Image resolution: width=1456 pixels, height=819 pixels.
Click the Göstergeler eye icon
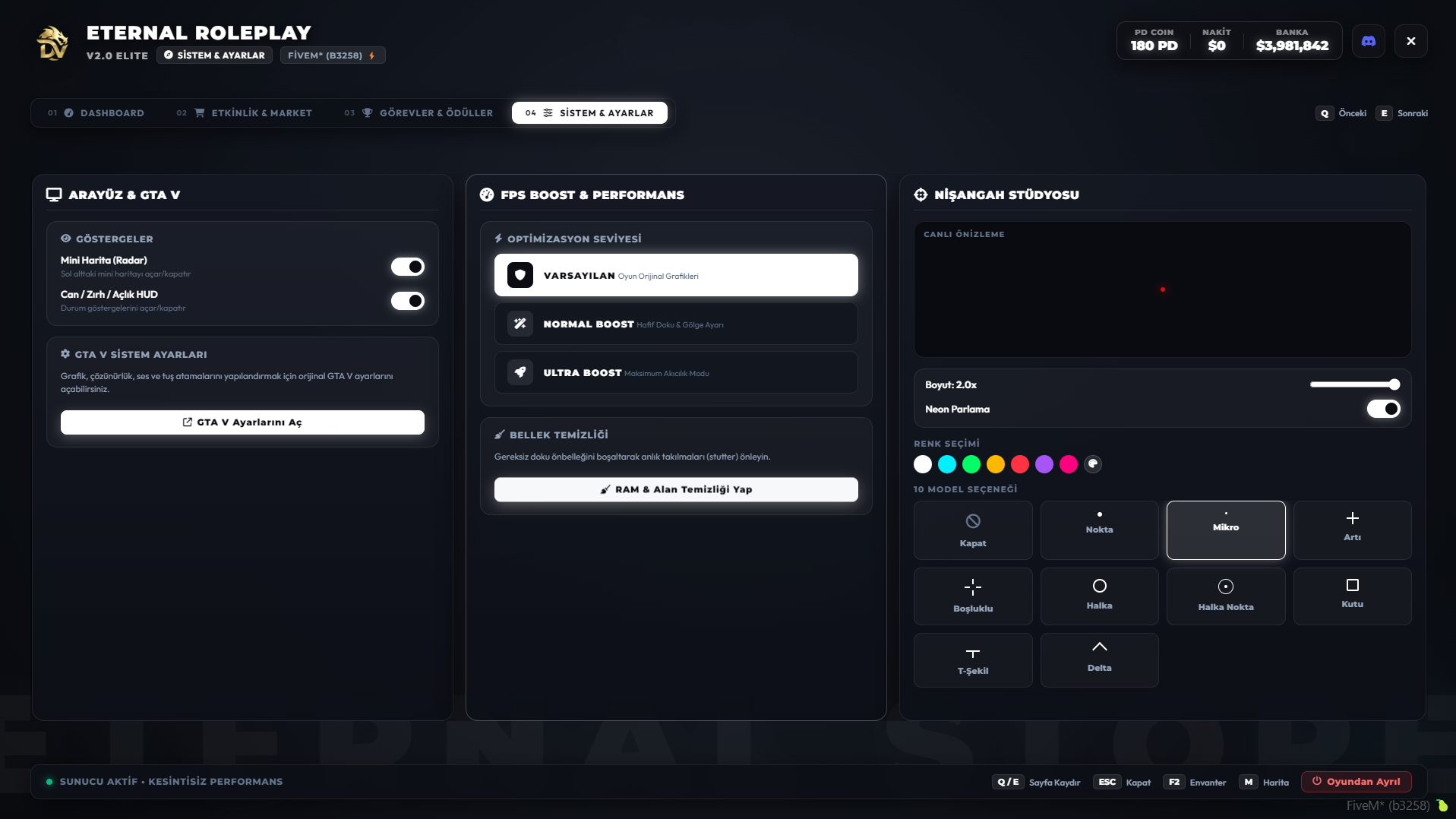click(65, 239)
